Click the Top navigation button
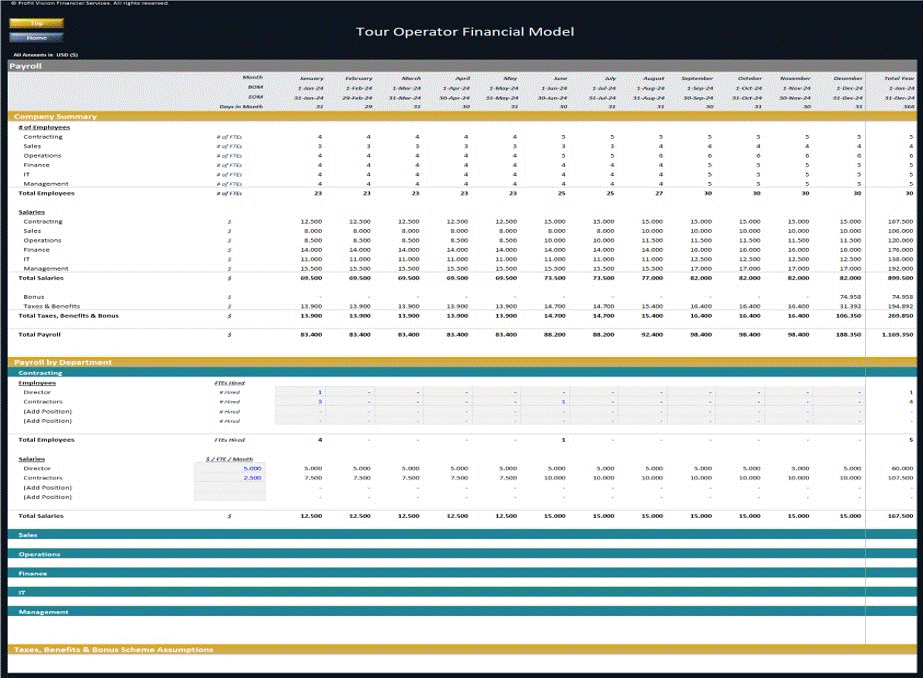923x678 pixels. pyautogui.click(x=36, y=23)
